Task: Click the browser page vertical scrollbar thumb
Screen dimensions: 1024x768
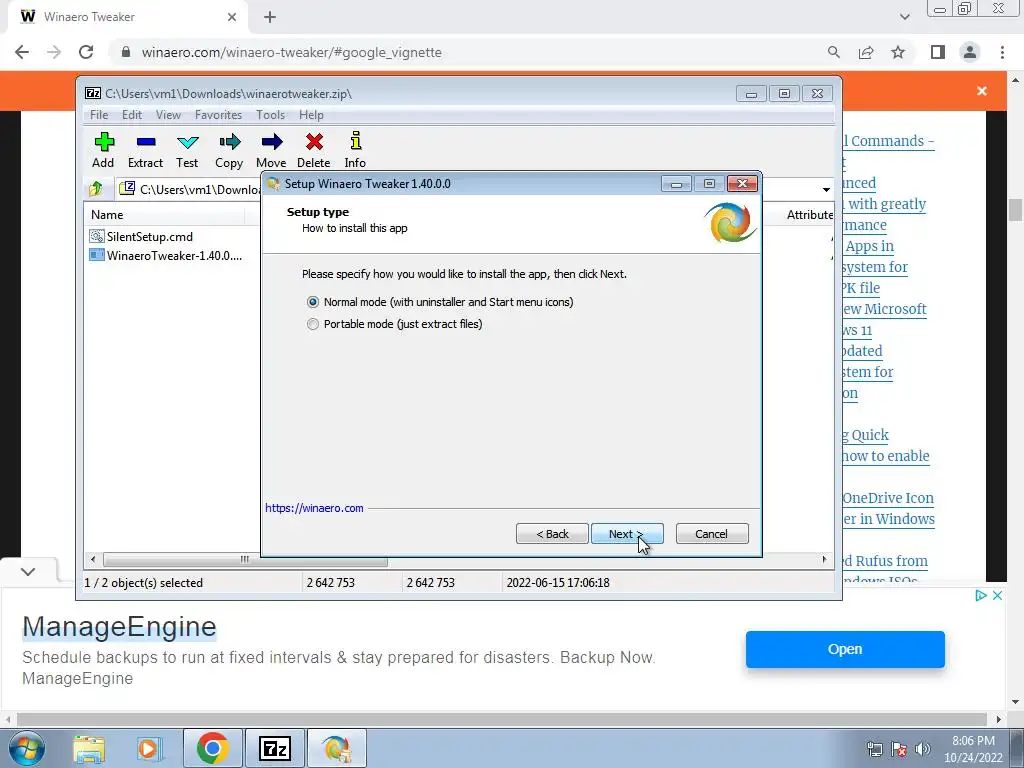Action: pyautogui.click(x=1015, y=210)
